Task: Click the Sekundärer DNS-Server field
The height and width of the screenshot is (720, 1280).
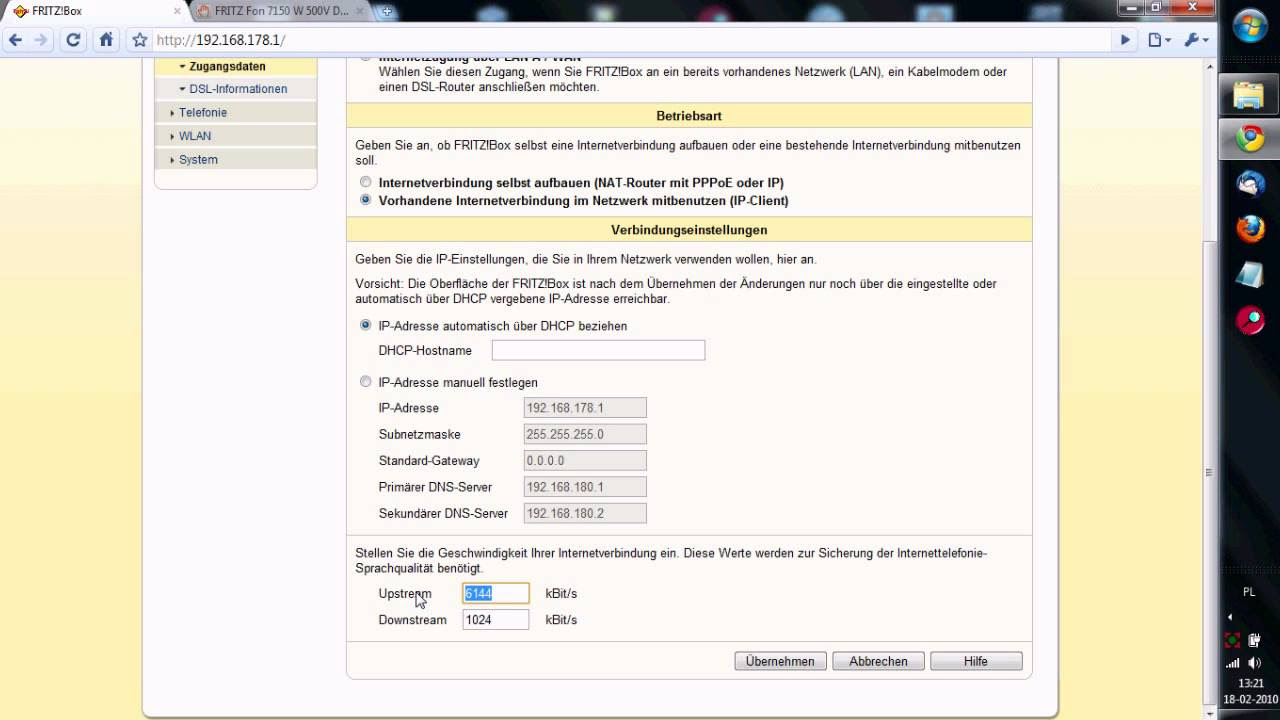Action: (x=585, y=513)
